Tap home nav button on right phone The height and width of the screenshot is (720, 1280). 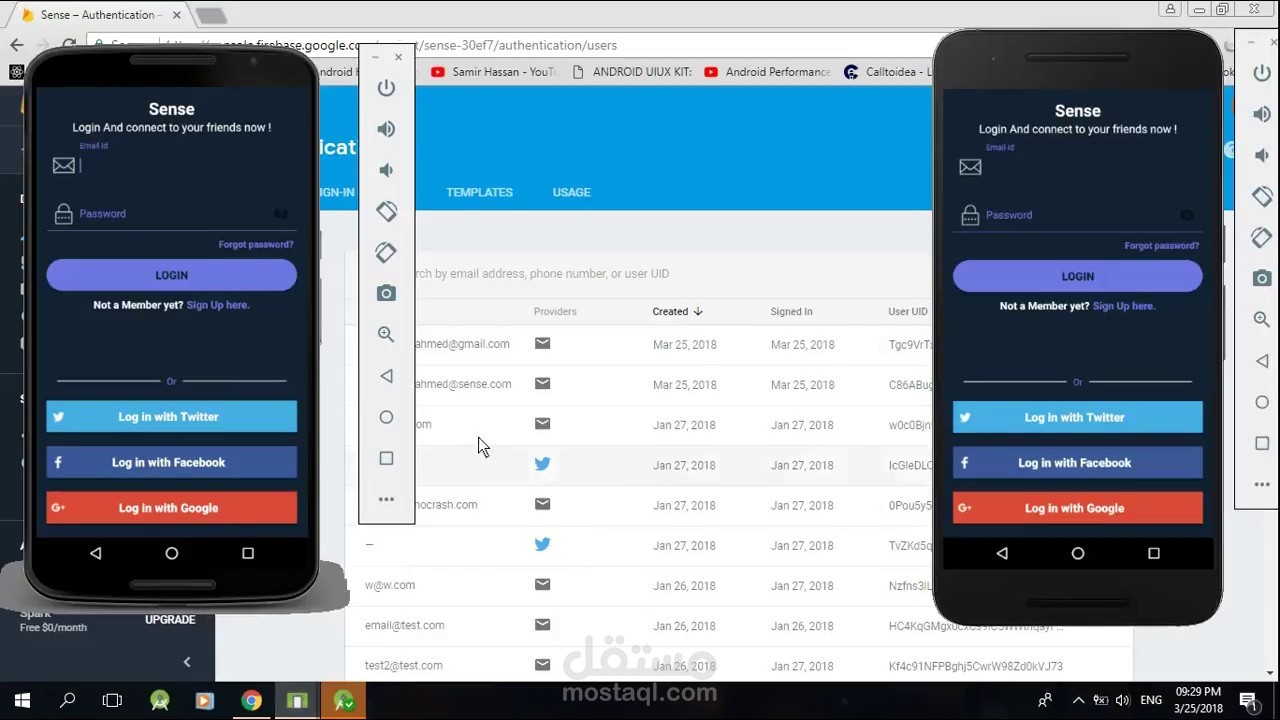coord(1077,553)
